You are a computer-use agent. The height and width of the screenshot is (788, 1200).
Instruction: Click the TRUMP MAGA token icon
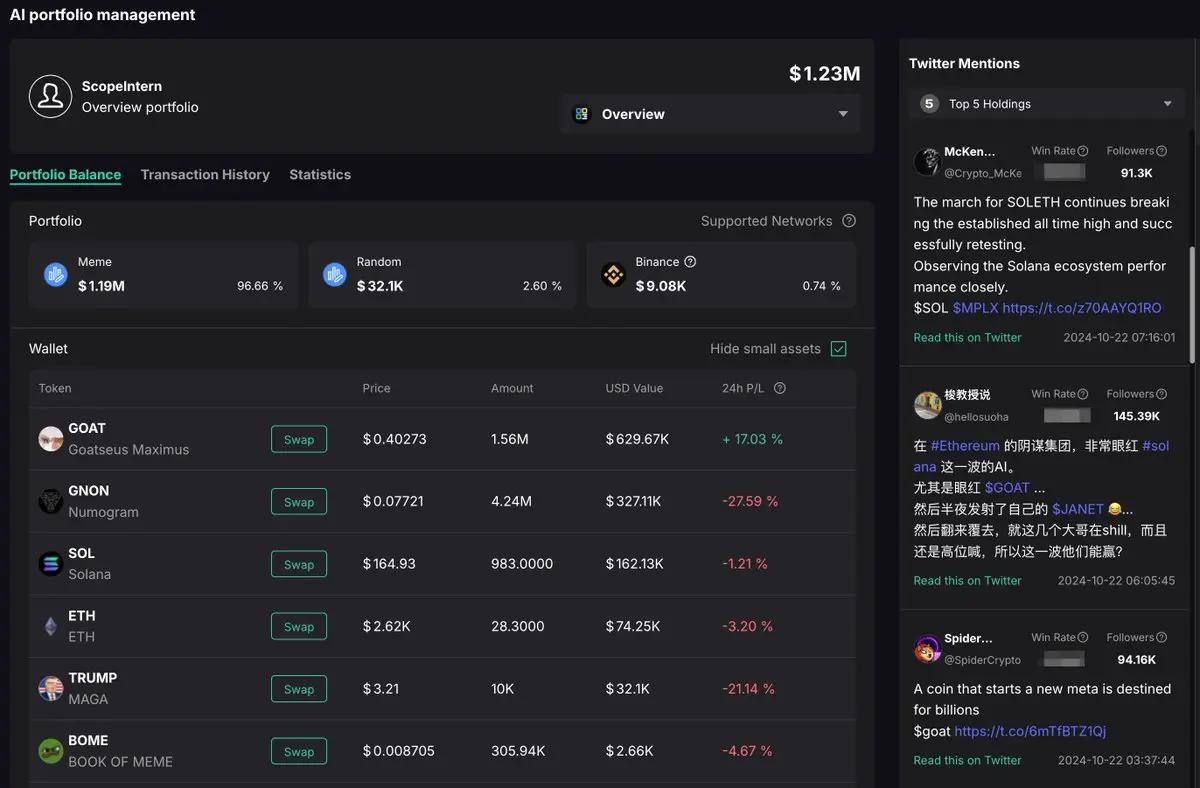[51, 689]
